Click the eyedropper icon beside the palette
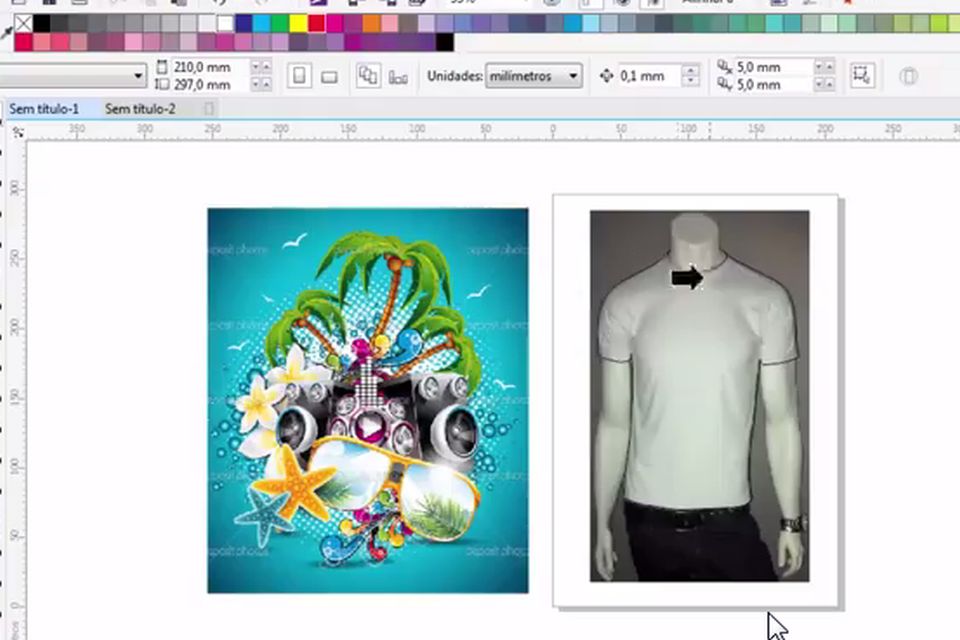 click(x=7, y=34)
